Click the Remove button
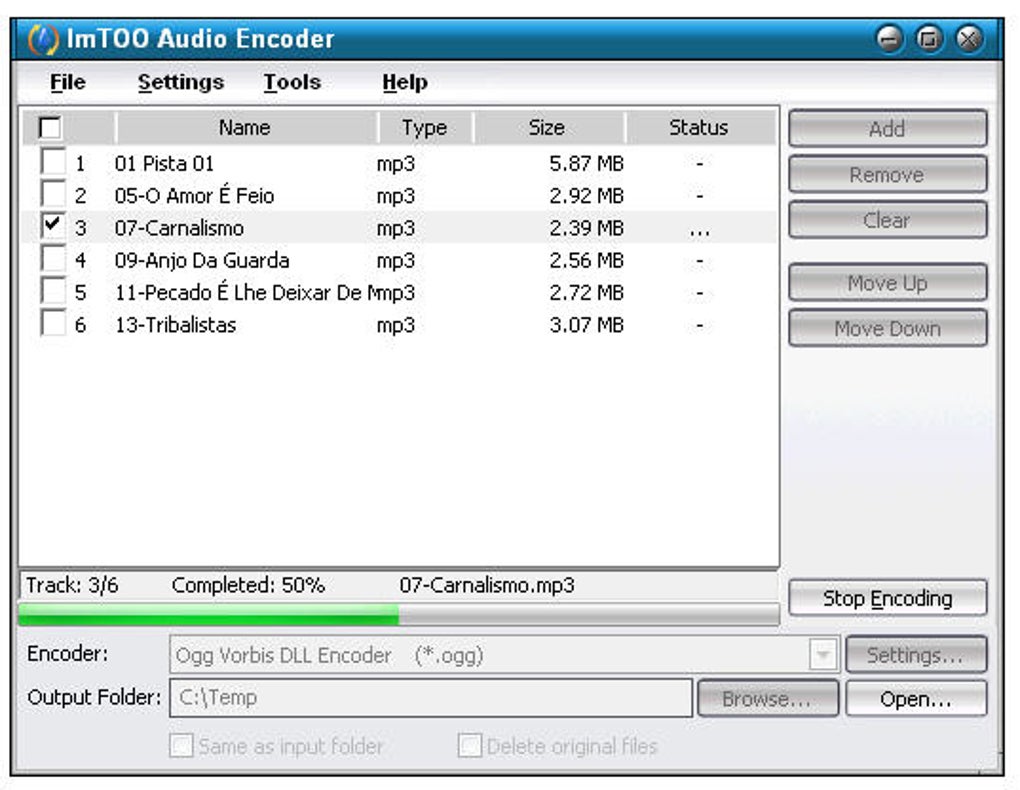The image size is (1020, 790). pyautogui.click(x=887, y=174)
